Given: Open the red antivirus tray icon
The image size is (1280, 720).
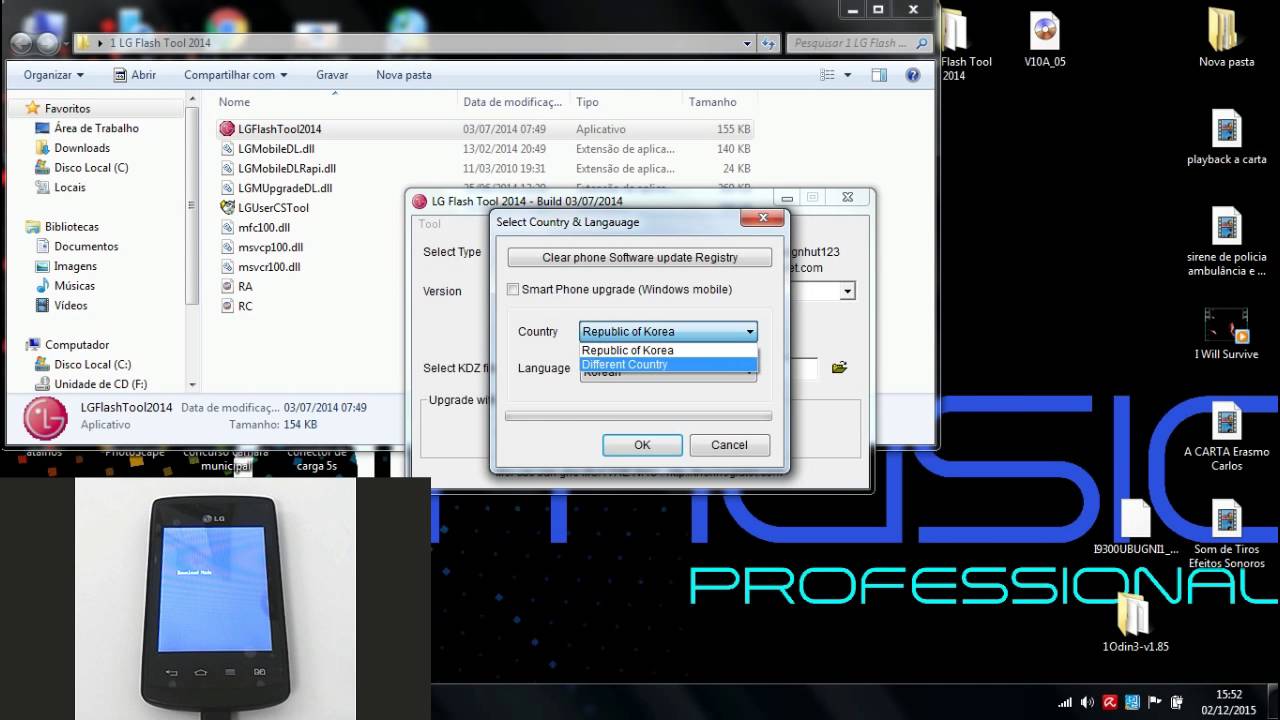Looking at the screenshot, I should pyautogui.click(x=1110, y=702).
